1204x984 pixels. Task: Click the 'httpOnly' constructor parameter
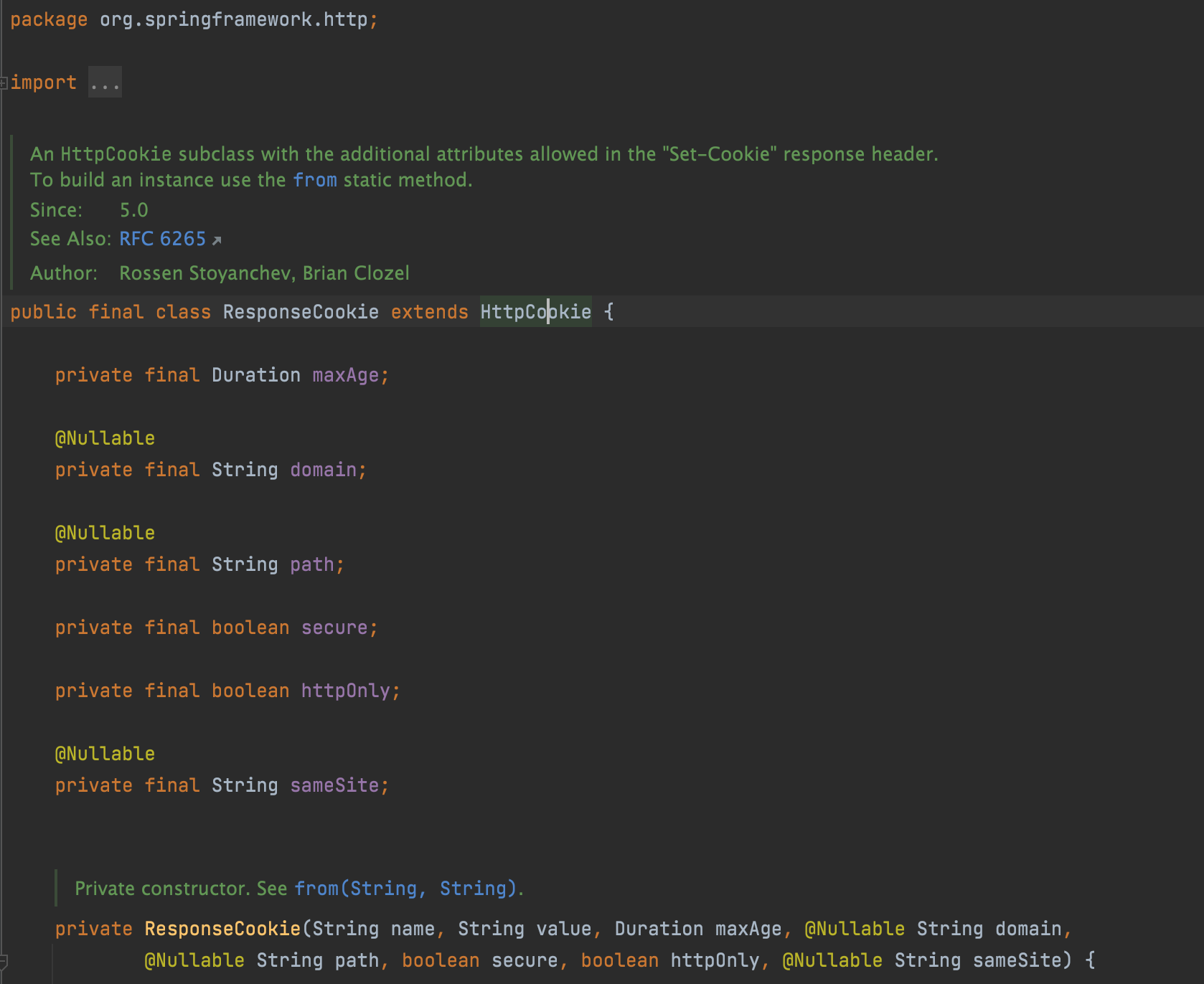[715, 960]
